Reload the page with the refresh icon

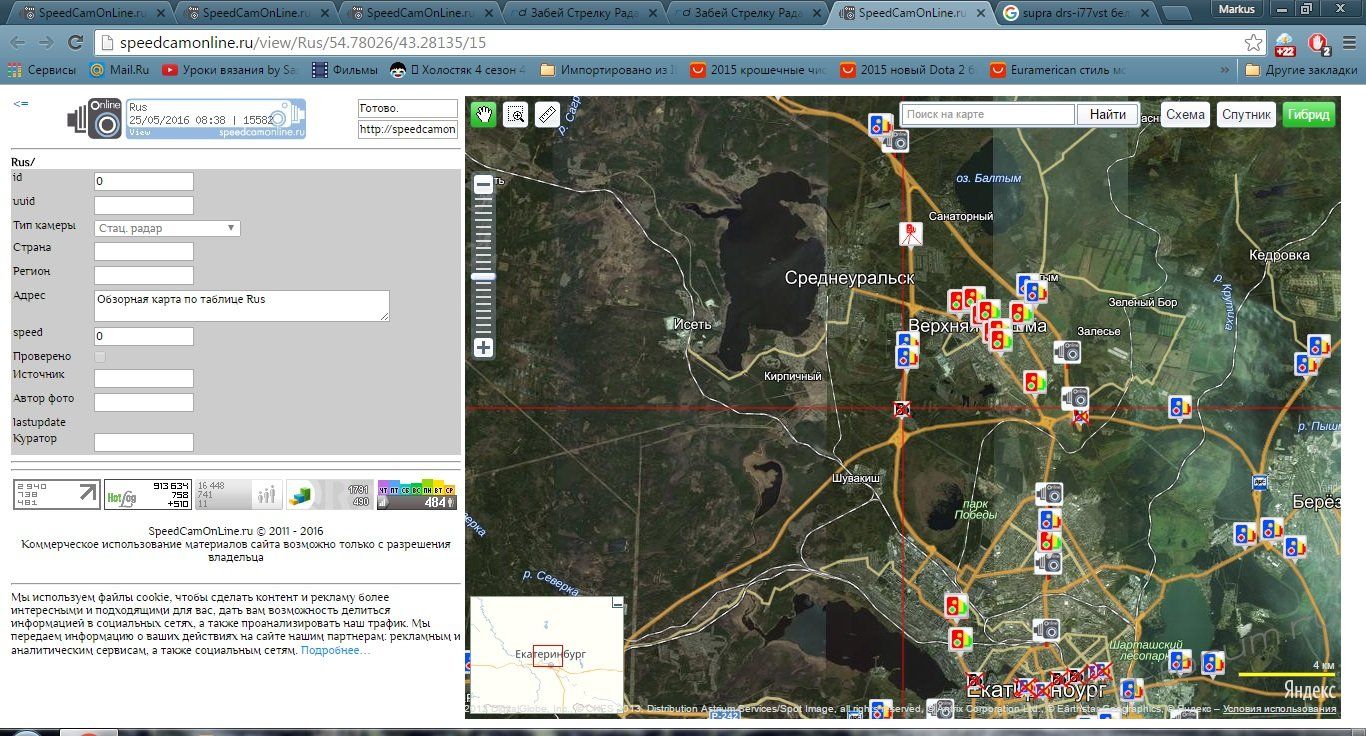[75, 43]
